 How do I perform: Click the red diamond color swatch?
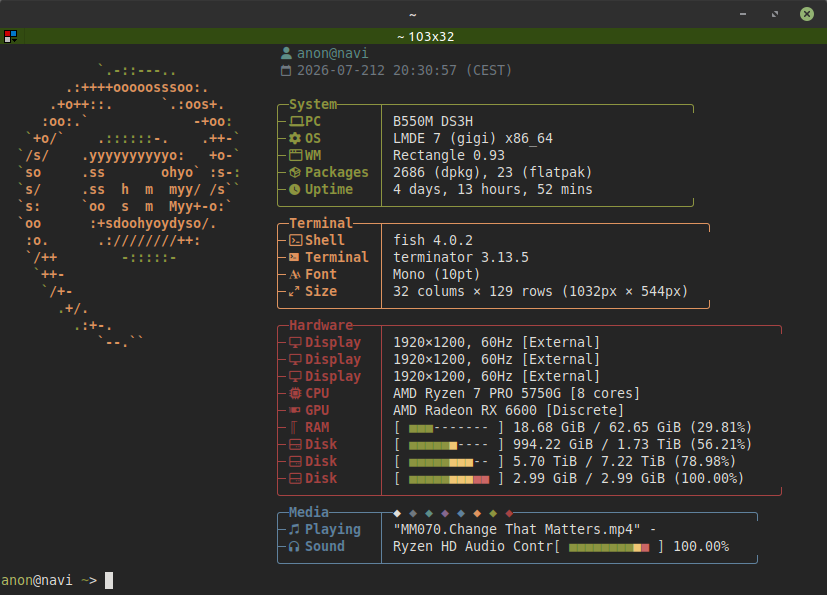[509, 513]
